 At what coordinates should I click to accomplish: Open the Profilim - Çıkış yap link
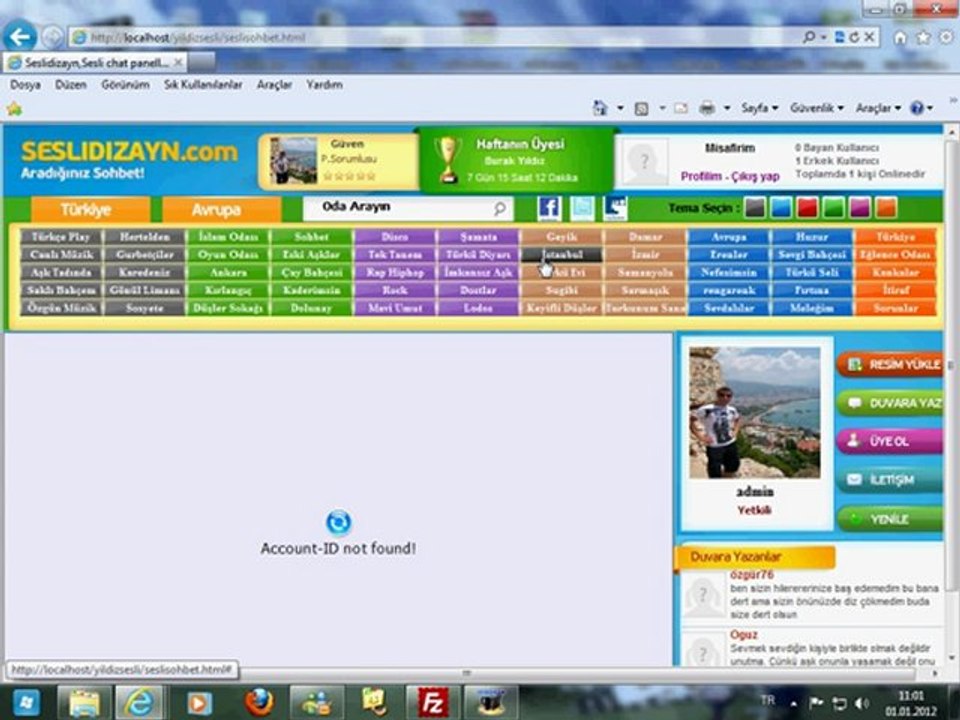[x=730, y=176]
